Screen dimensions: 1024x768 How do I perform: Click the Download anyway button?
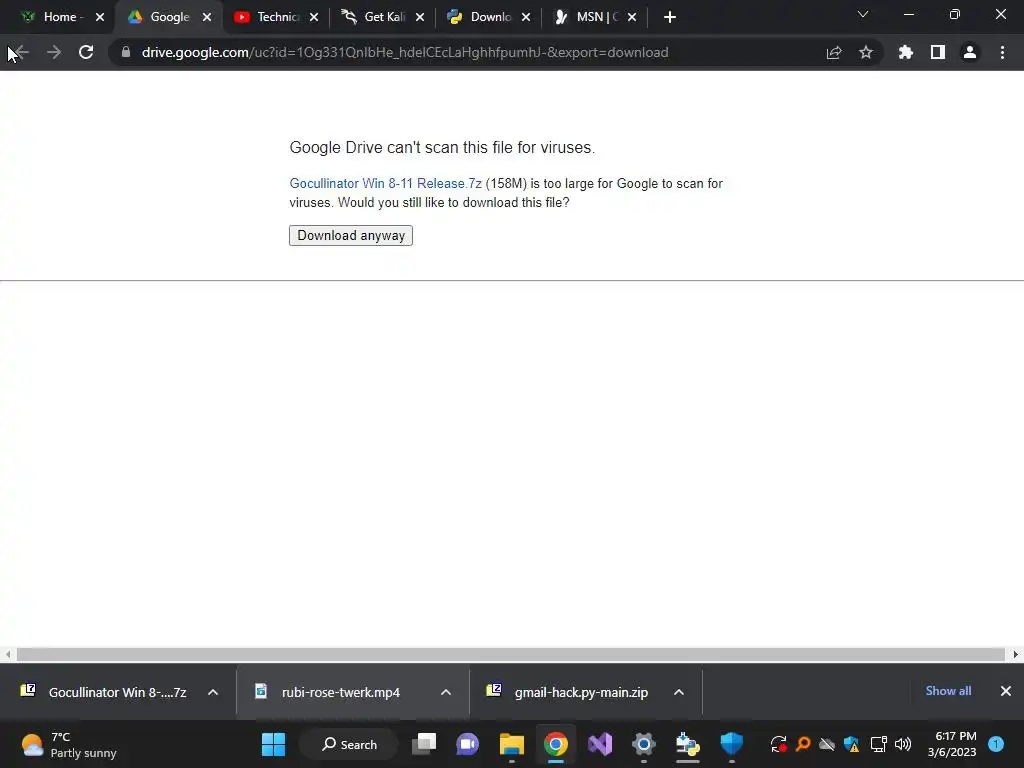351,236
